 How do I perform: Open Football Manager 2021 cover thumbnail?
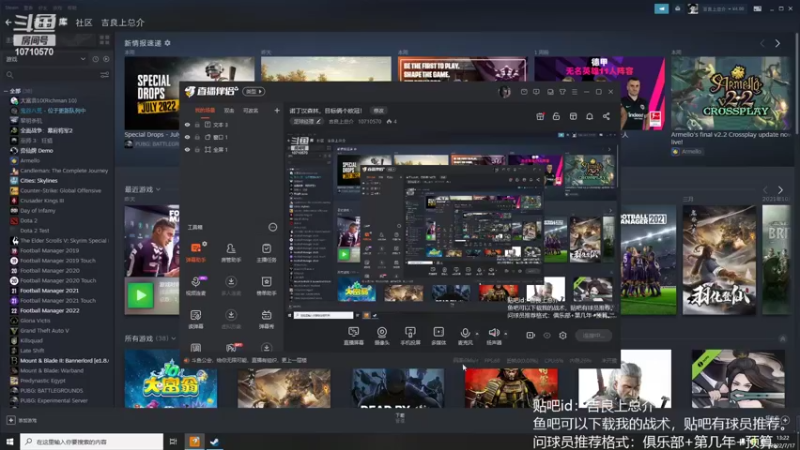(x=648, y=260)
